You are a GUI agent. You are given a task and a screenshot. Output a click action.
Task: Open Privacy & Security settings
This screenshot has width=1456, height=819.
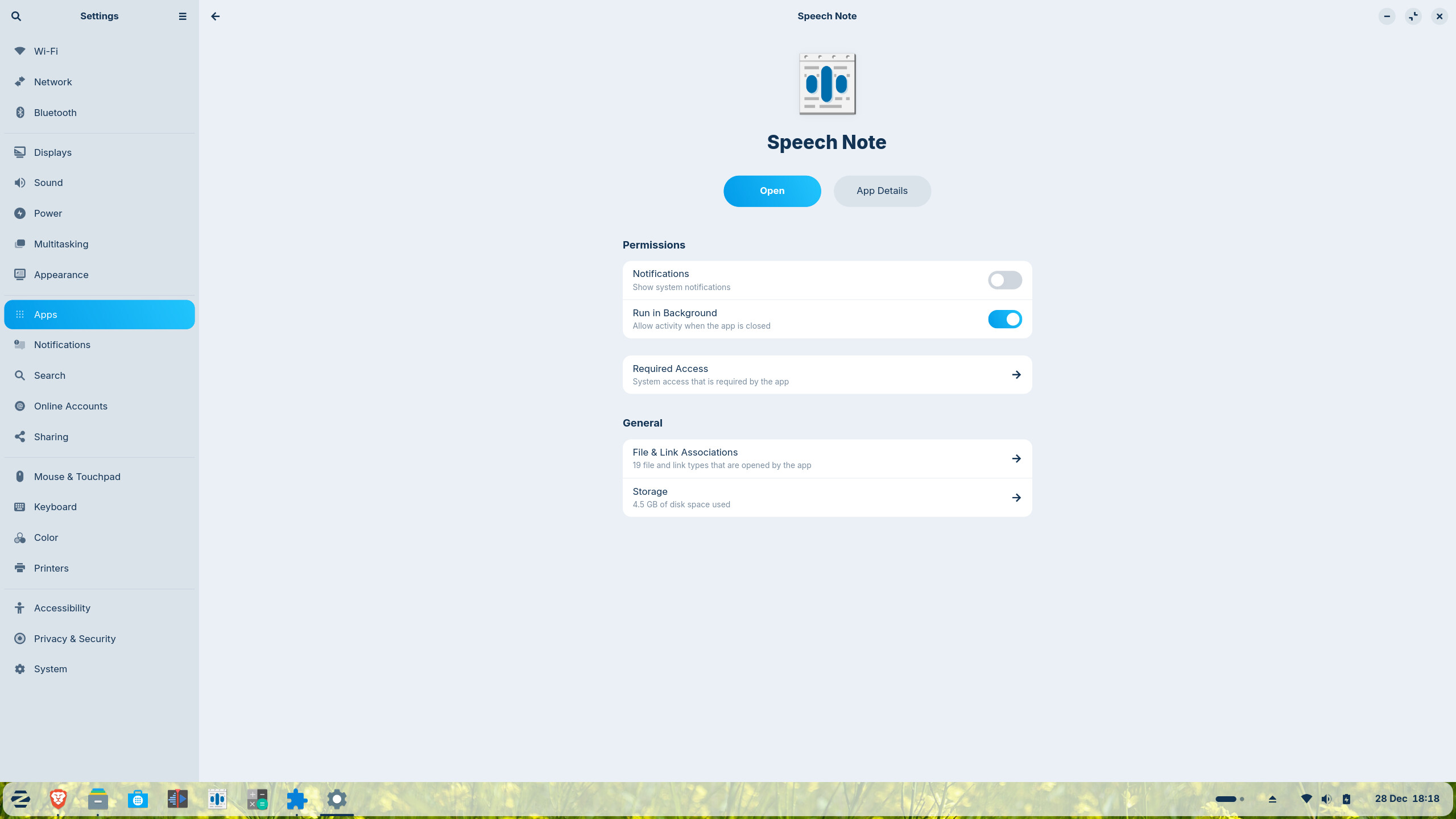(x=75, y=639)
